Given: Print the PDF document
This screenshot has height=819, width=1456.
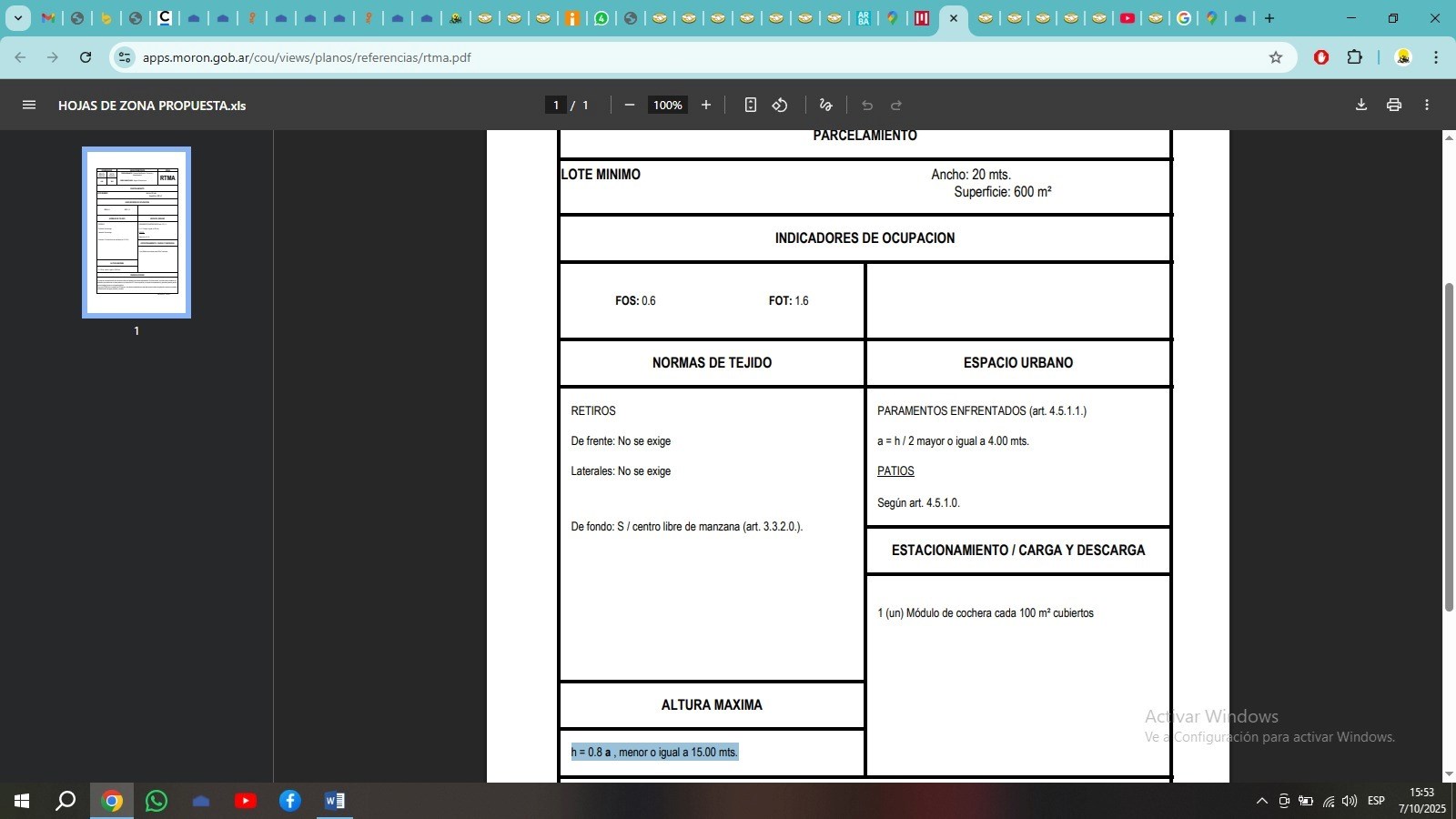Looking at the screenshot, I should 1393,105.
